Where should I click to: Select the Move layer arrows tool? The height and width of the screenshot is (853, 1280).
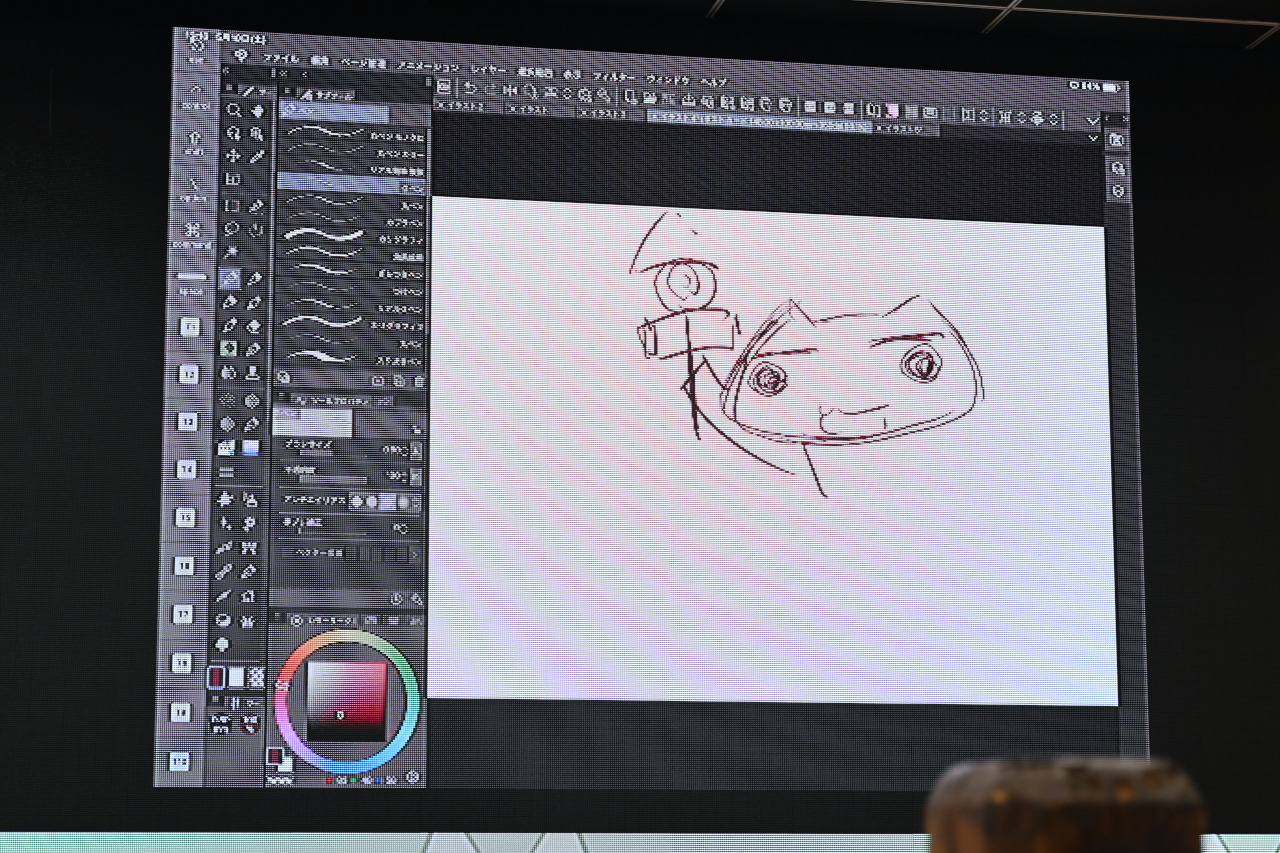coord(233,156)
